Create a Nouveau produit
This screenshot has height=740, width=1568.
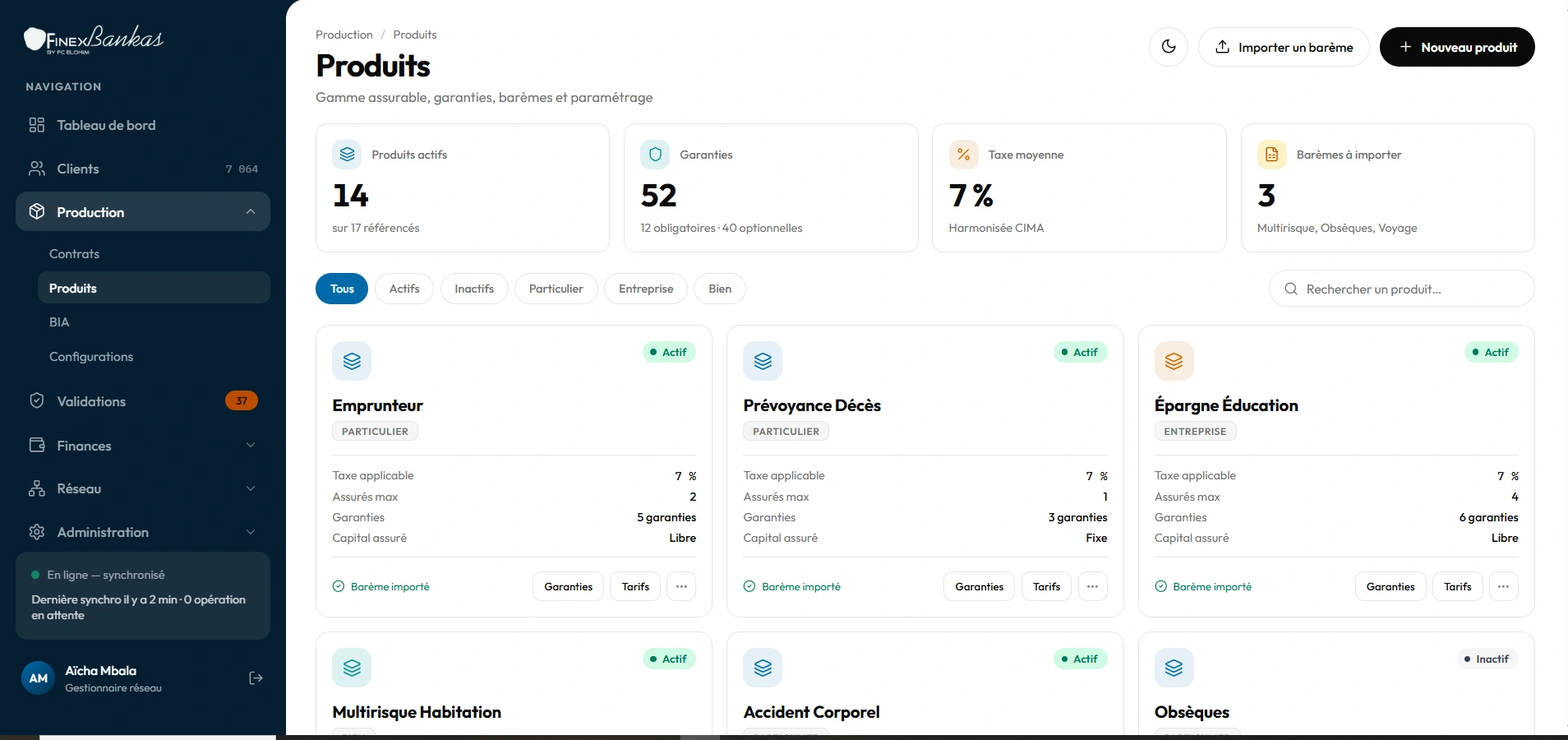pyautogui.click(x=1457, y=47)
